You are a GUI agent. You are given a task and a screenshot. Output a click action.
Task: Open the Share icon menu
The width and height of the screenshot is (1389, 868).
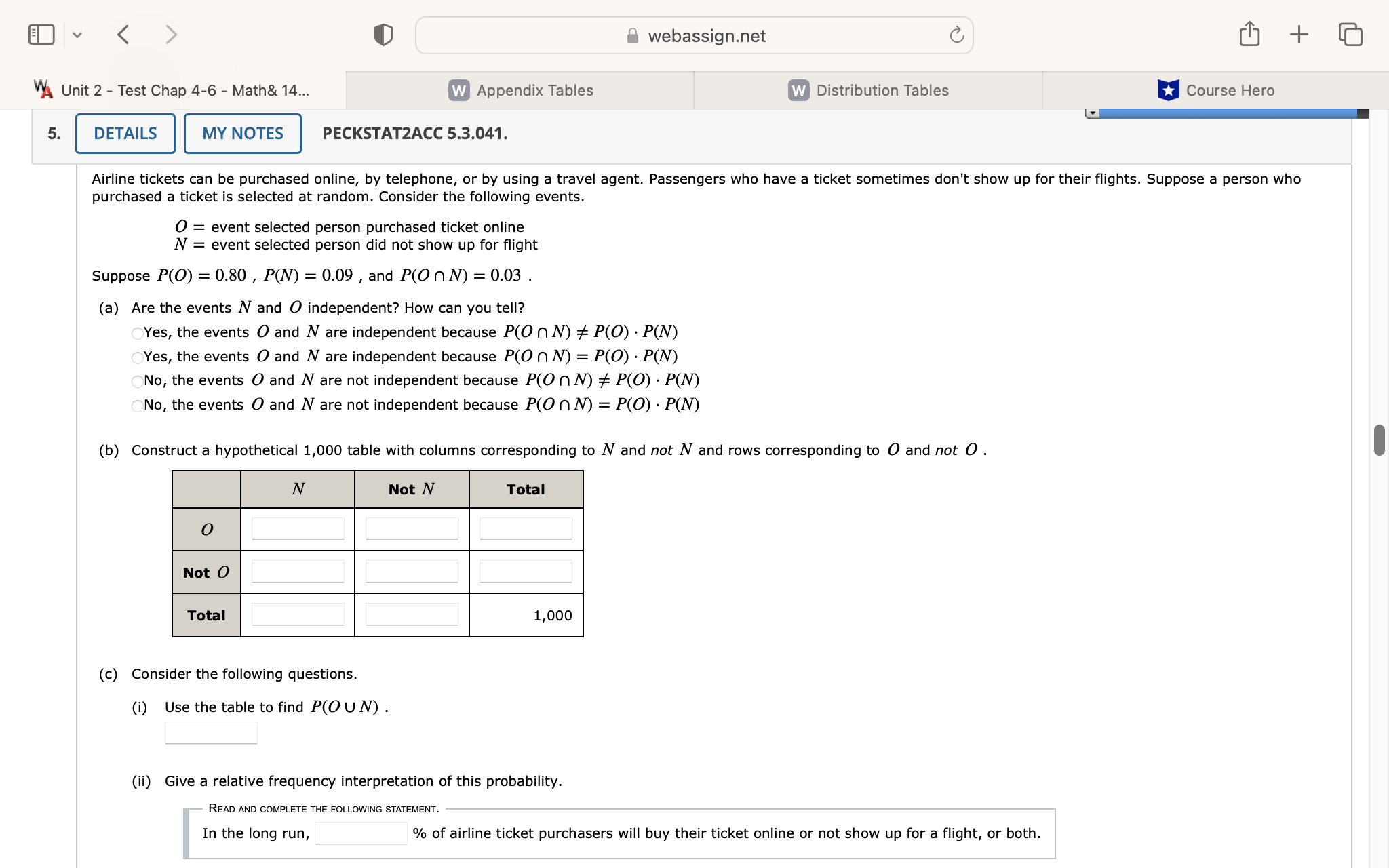click(1249, 34)
